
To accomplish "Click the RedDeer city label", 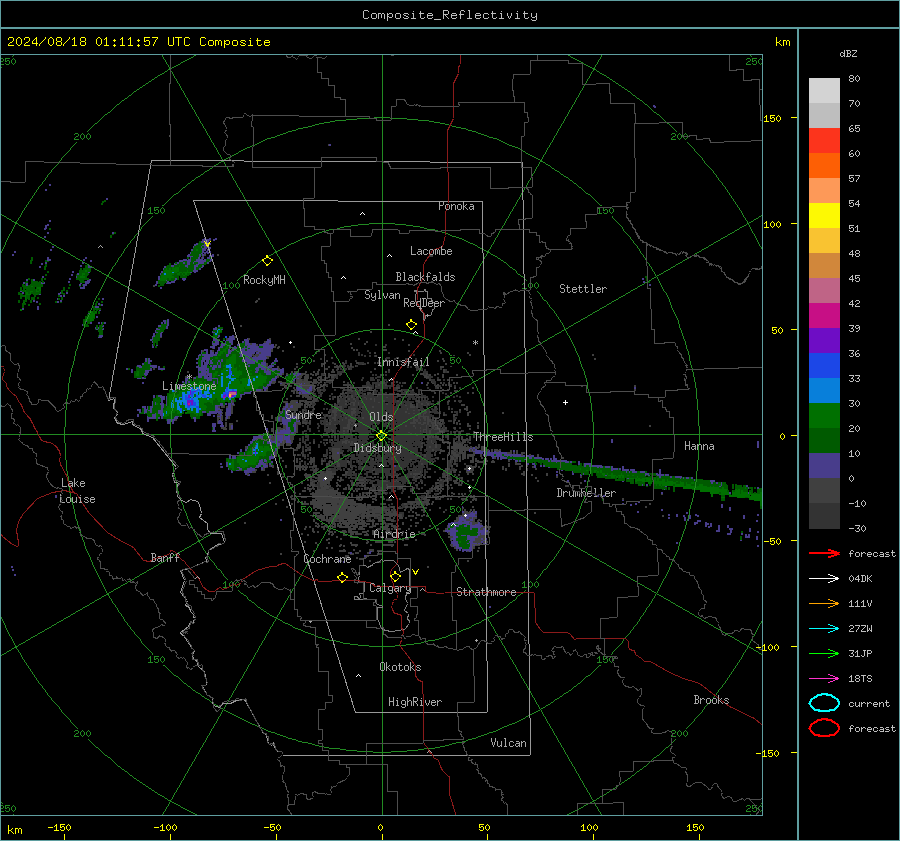I will [424, 303].
